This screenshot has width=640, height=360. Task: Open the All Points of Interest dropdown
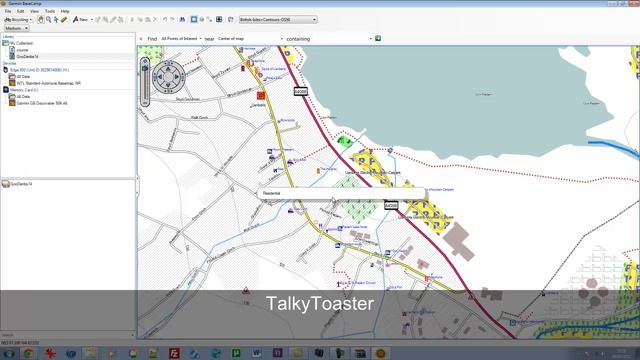[x=181, y=39]
